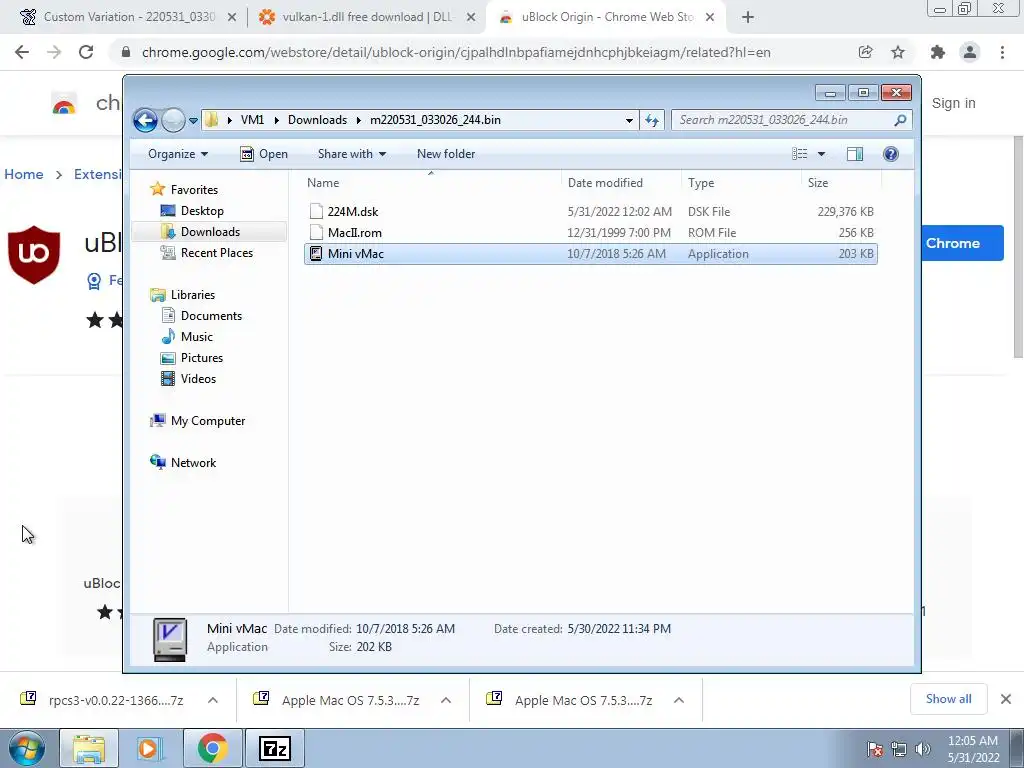The height and width of the screenshot is (768, 1024).
Task: Open the recent locations dropdown arrow
Action: pos(193,121)
